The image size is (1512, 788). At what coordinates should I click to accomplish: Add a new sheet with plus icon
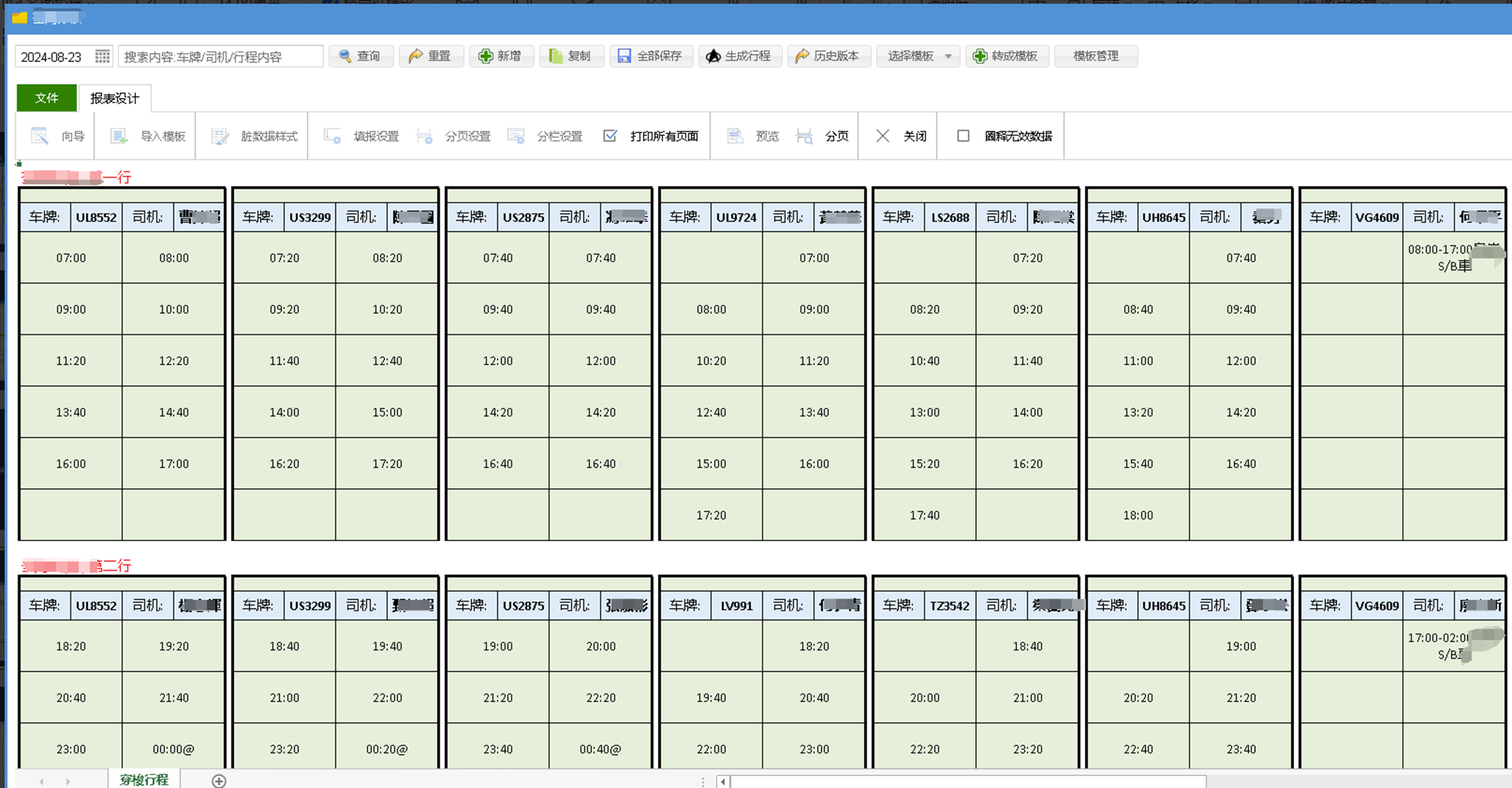click(x=219, y=780)
